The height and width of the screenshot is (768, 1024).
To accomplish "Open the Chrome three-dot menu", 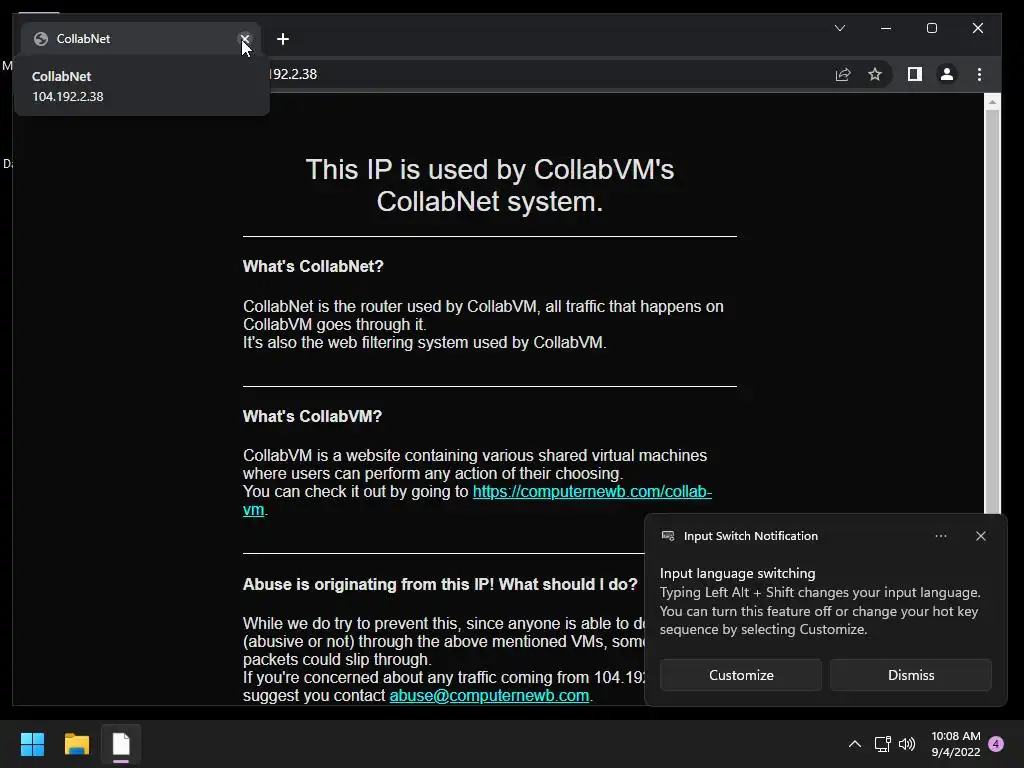I will (x=979, y=74).
